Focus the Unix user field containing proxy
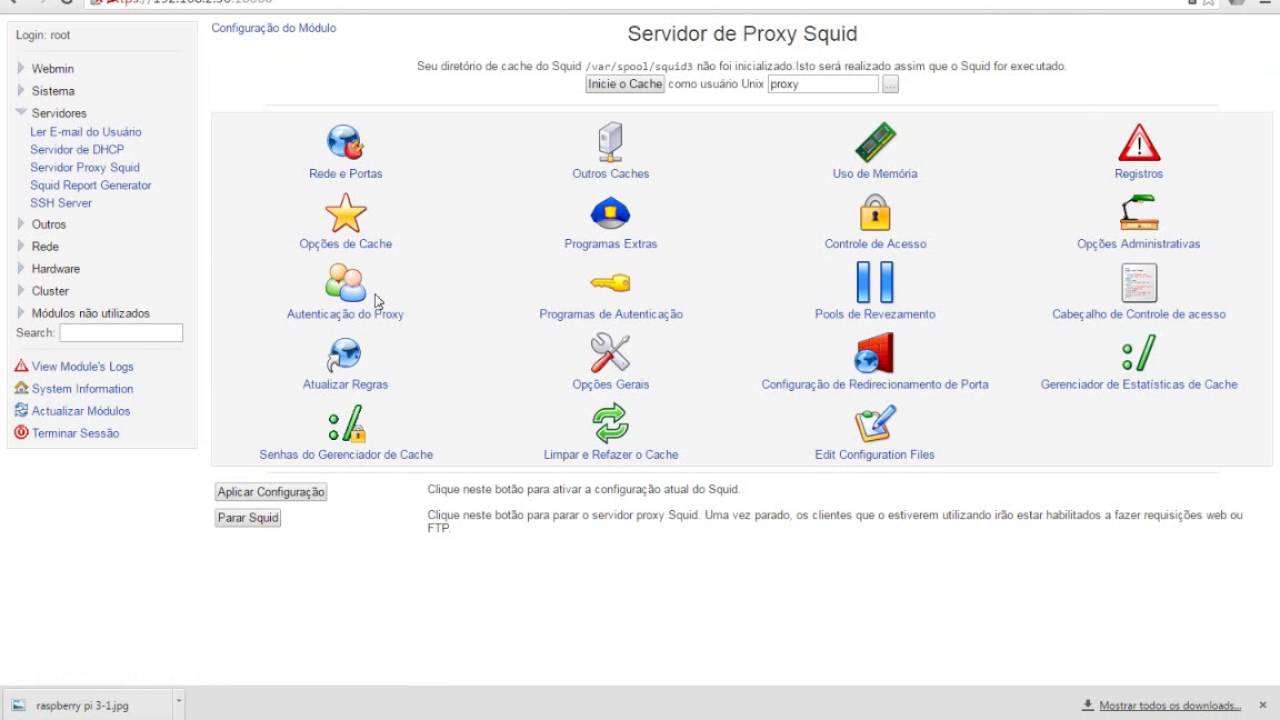 point(823,84)
